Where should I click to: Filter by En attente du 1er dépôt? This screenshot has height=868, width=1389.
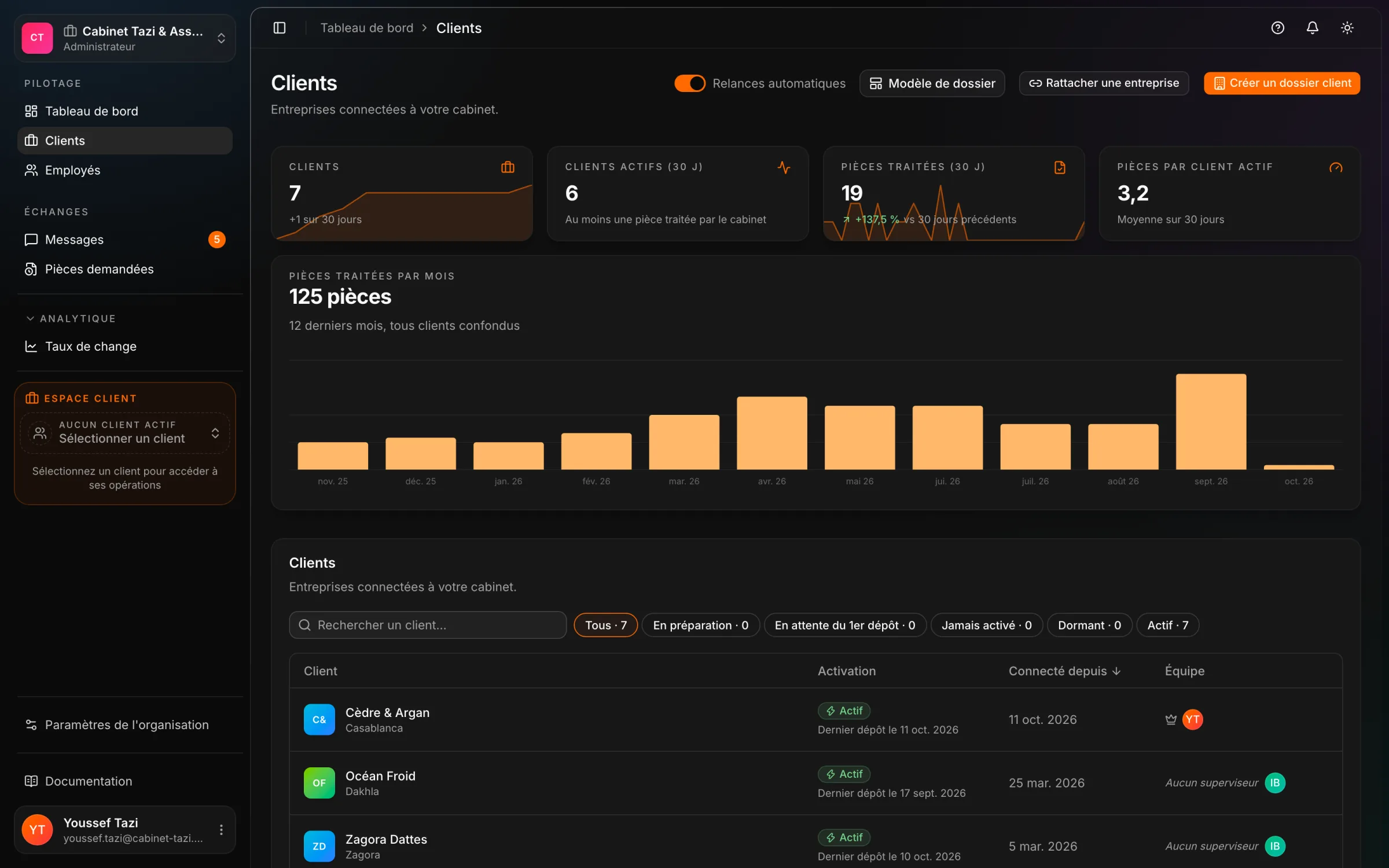[845, 625]
